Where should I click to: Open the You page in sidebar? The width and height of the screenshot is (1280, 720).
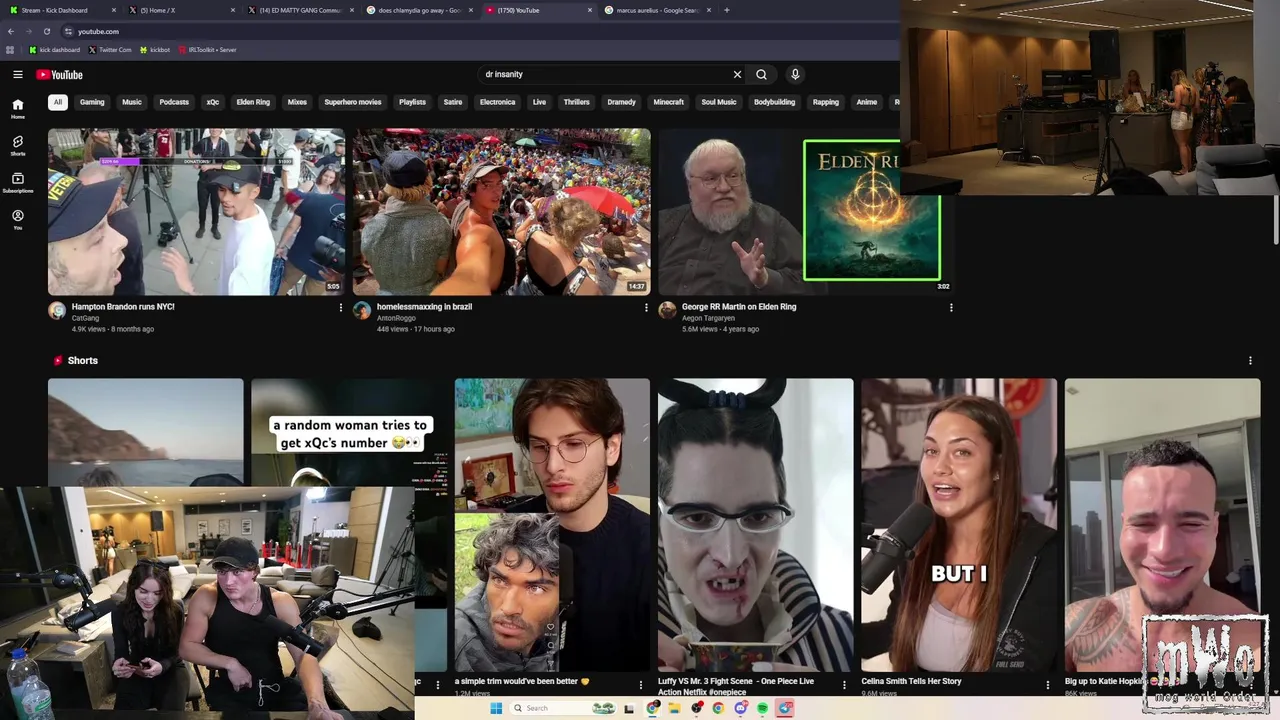point(17,220)
